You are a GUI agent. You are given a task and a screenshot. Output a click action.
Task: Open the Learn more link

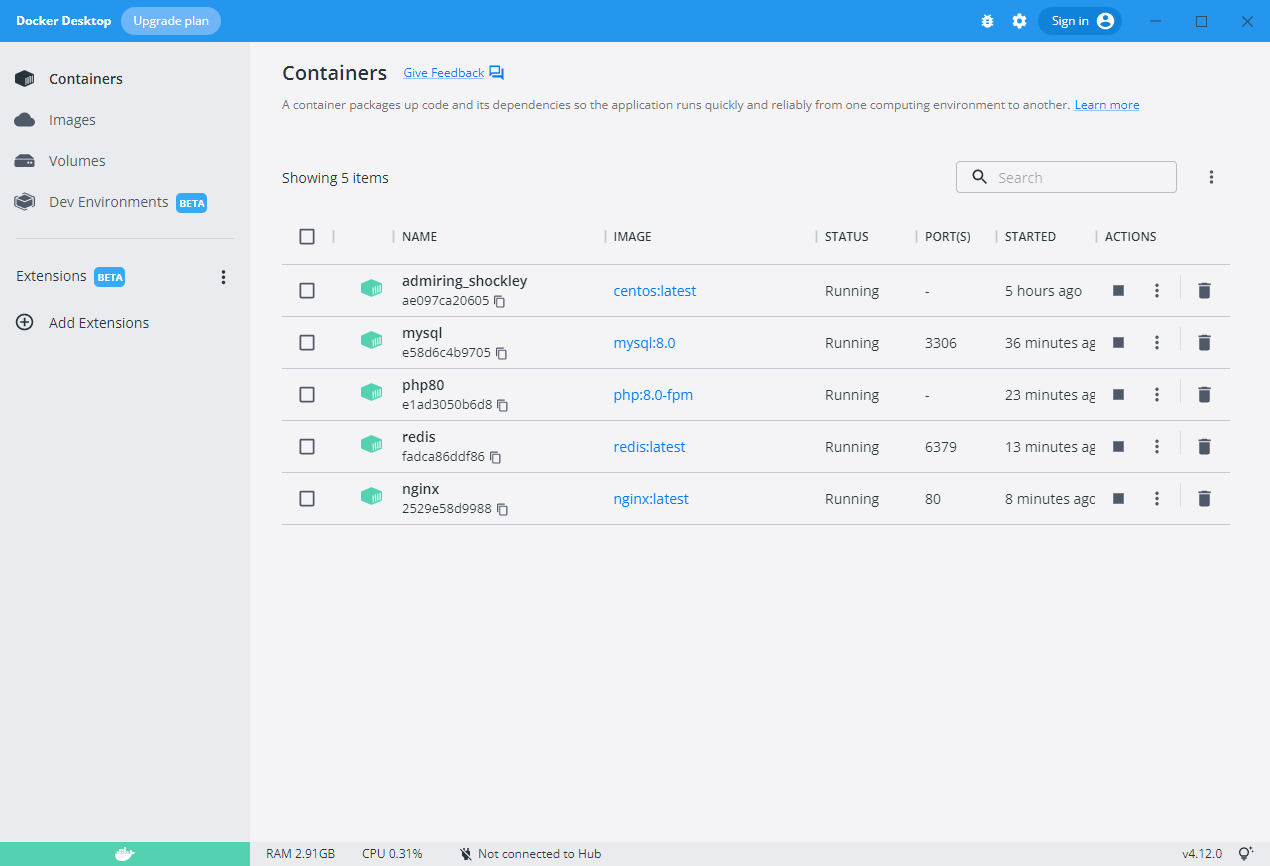(x=1107, y=105)
